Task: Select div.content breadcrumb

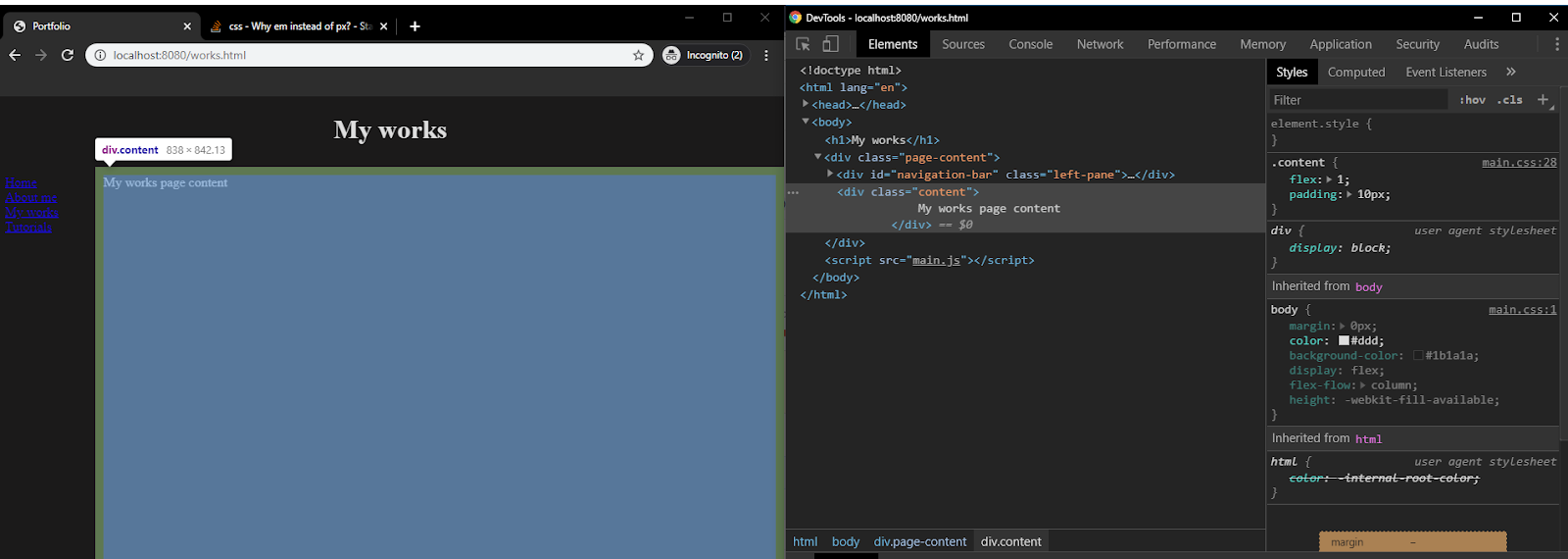Action: tap(1011, 541)
